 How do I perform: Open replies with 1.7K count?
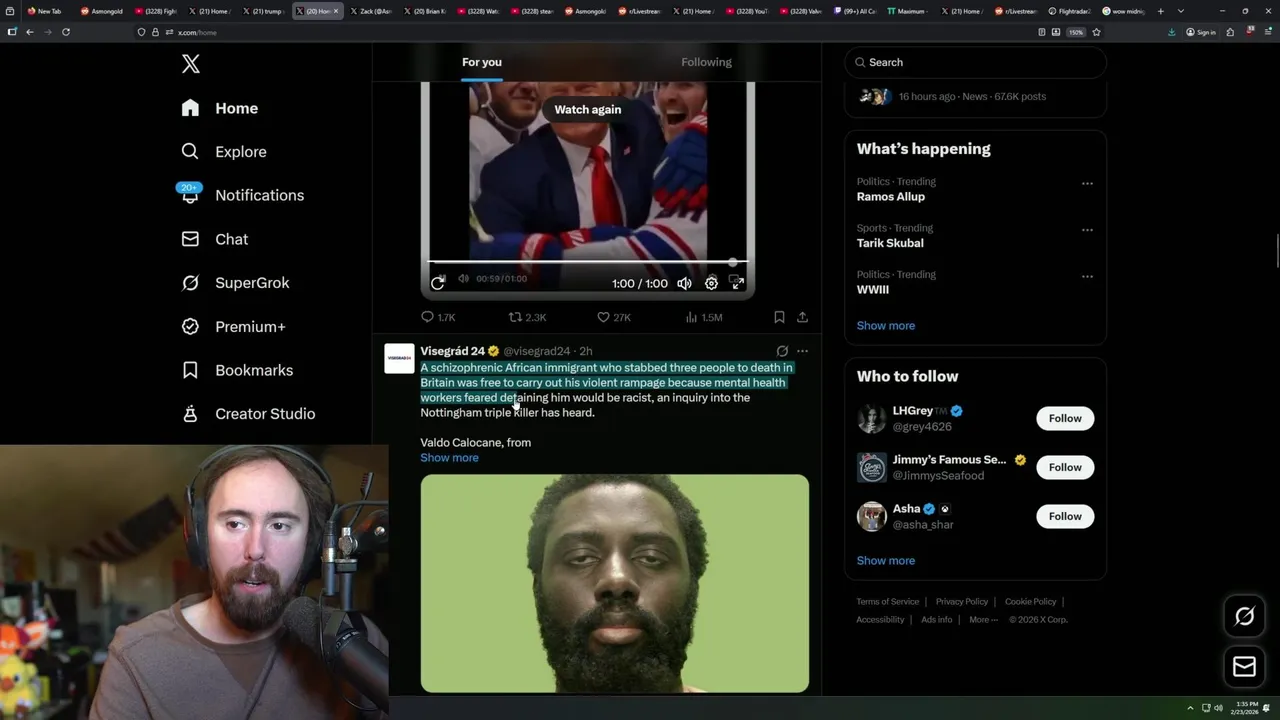tap(438, 317)
